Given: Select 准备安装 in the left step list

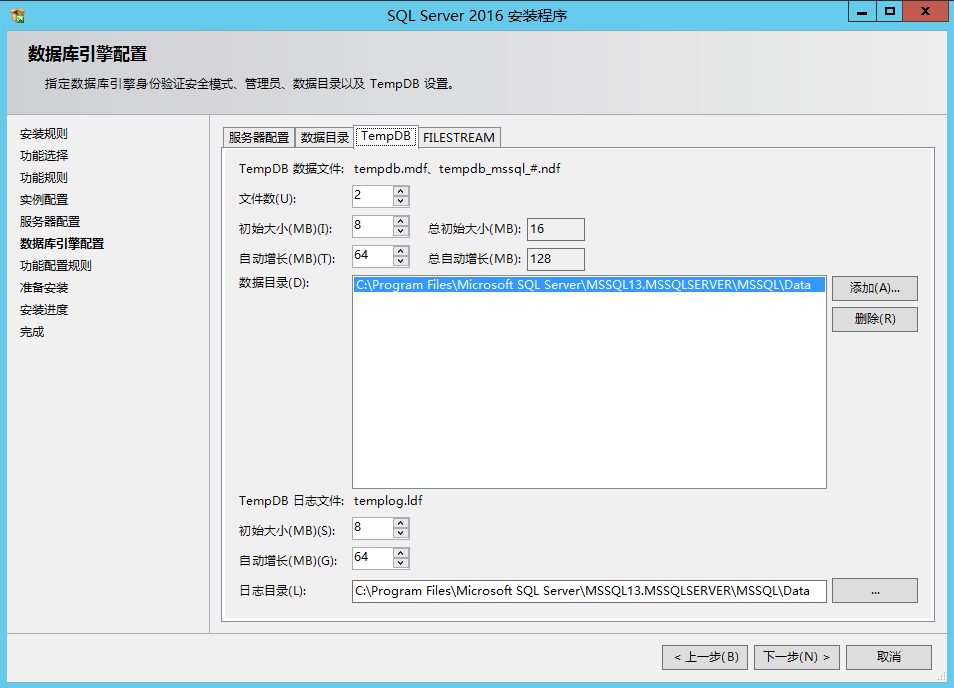Looking at the screenshot, I should [x=44, y=288].
